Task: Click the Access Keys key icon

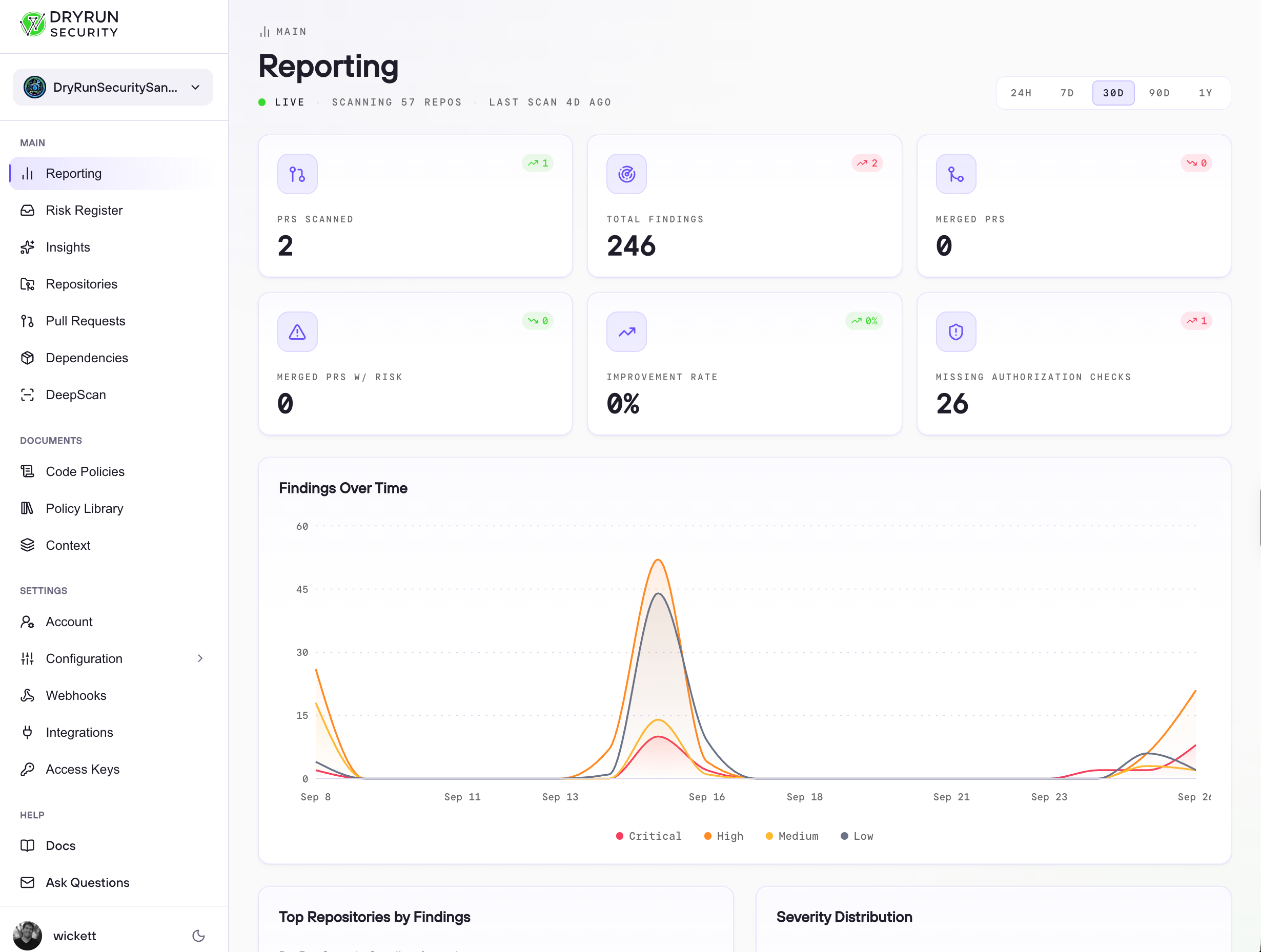Action: (x=27, y=769)
